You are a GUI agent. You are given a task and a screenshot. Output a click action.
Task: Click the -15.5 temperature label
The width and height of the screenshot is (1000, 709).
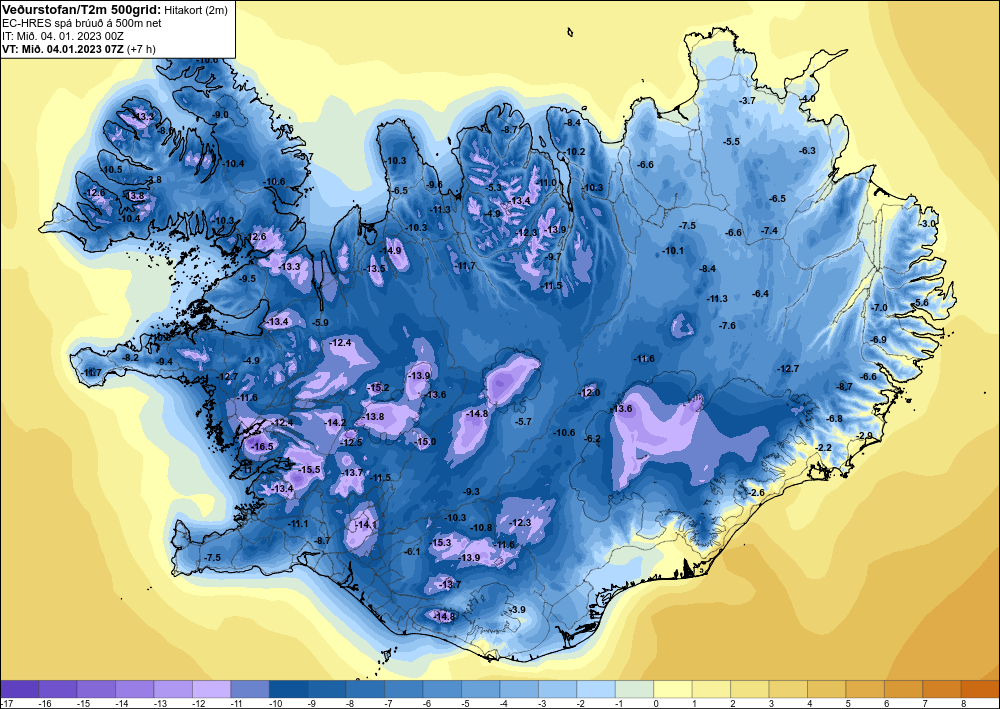coord(309,470)
